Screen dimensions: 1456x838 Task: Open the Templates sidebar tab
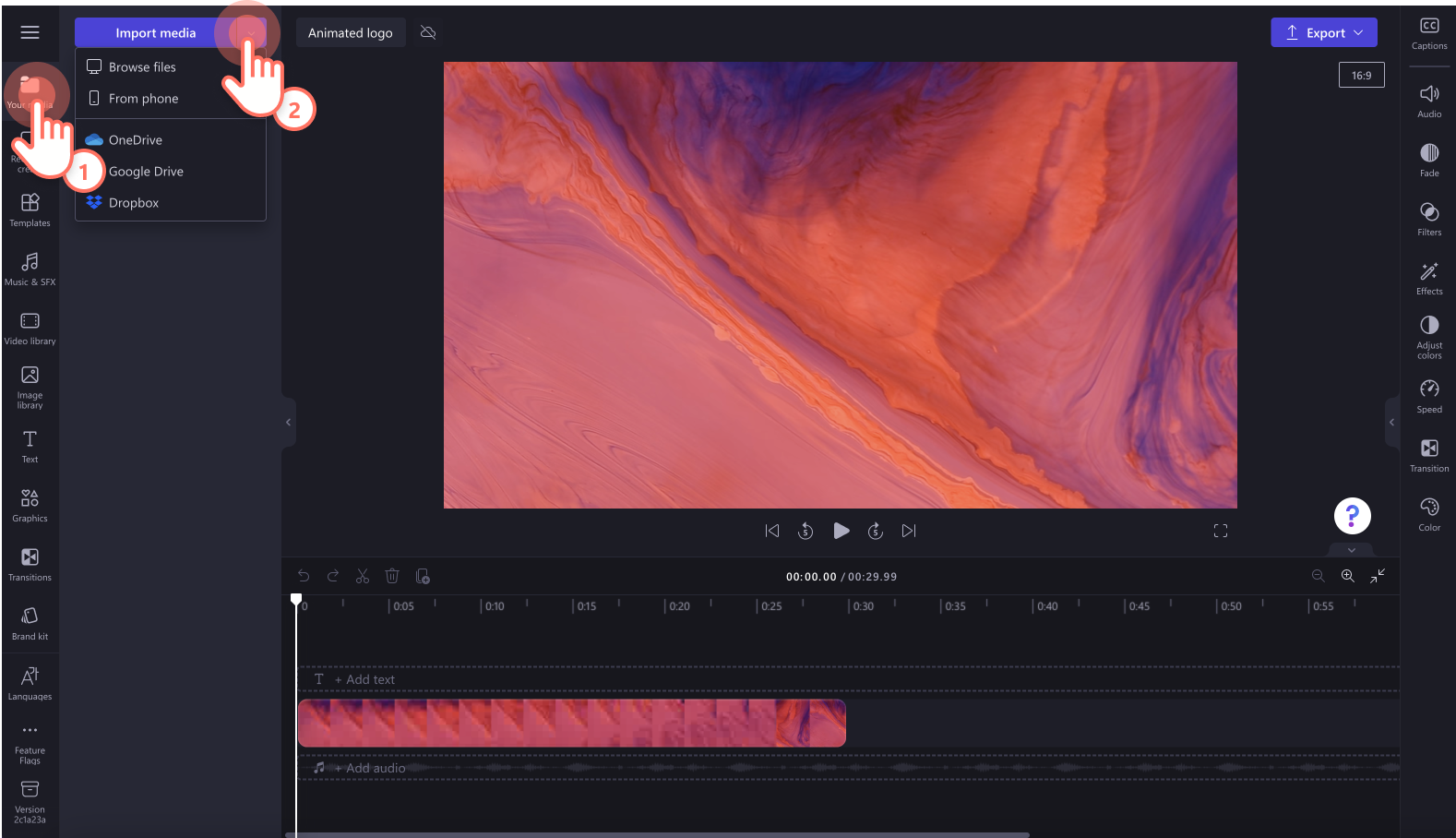point(30,209)
